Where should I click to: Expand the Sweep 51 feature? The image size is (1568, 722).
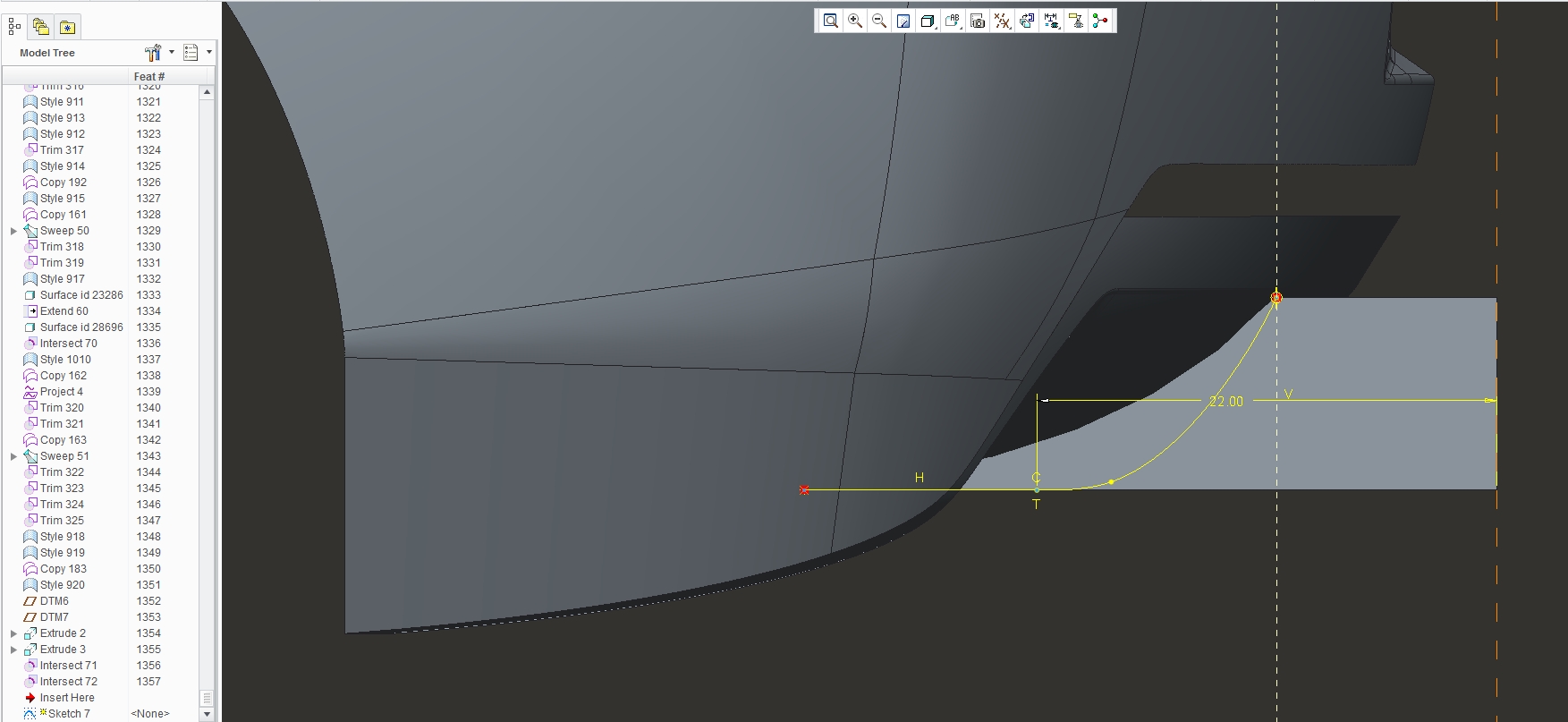13,456
